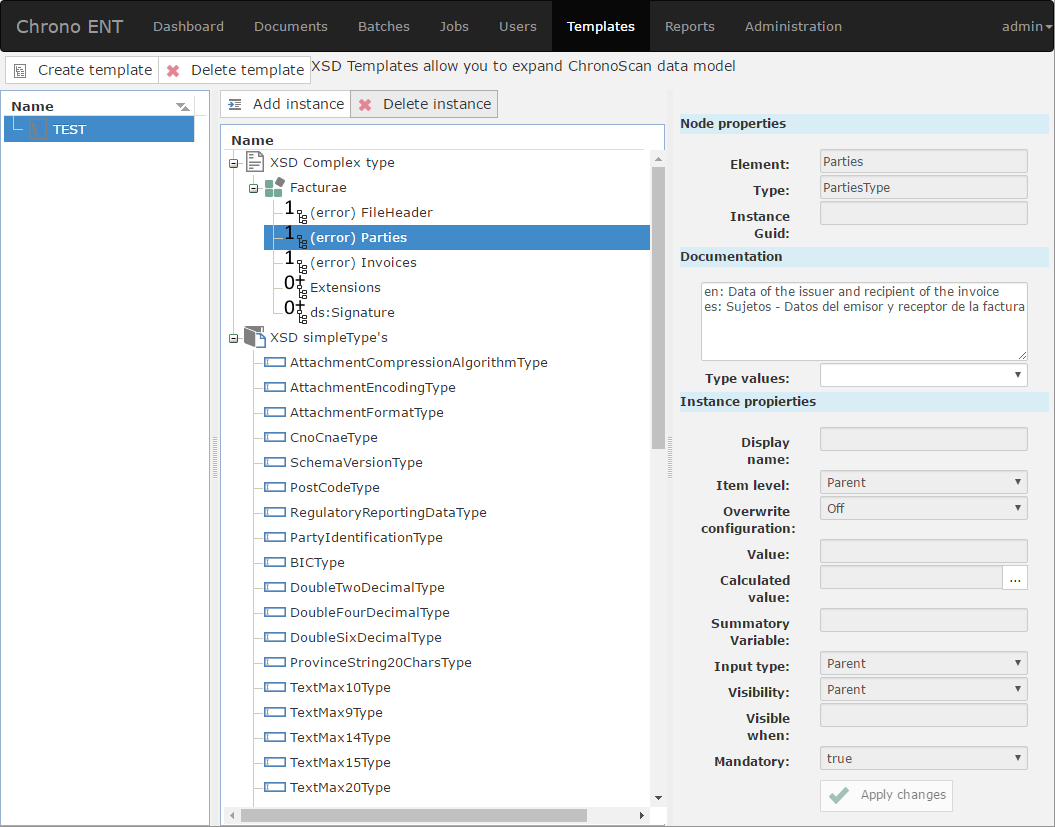
Task: Switch to the Documents tab
Action: (x=290, y=26)
